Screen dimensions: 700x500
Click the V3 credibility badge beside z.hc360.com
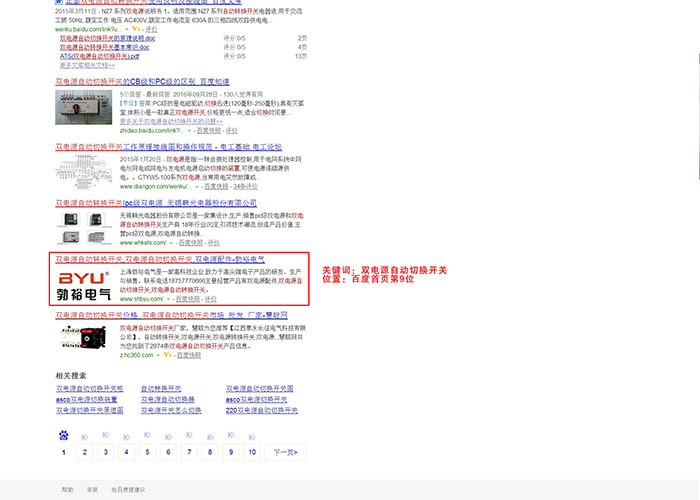tap(167, 355)
